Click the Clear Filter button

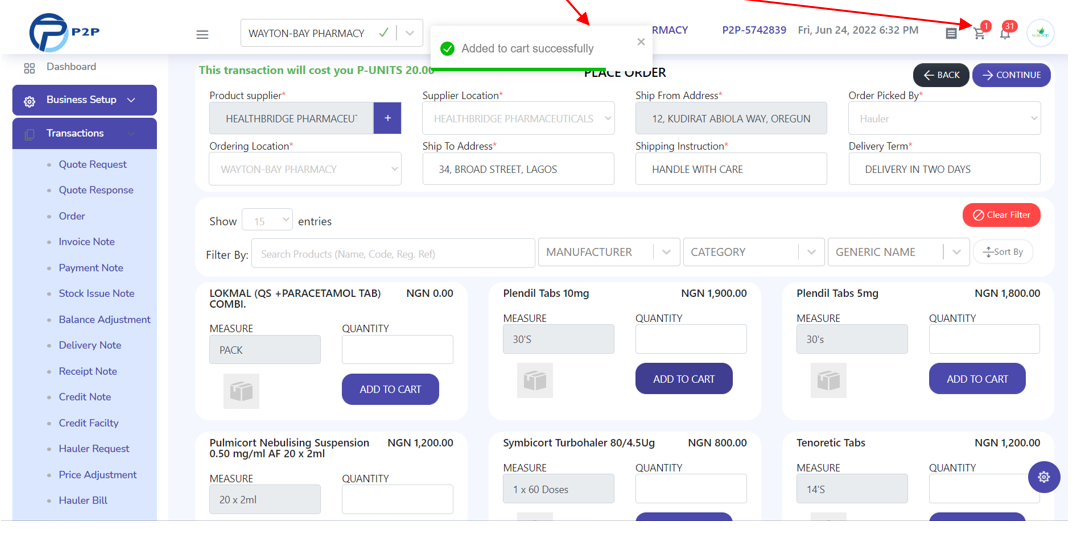tap(1001, 215)
